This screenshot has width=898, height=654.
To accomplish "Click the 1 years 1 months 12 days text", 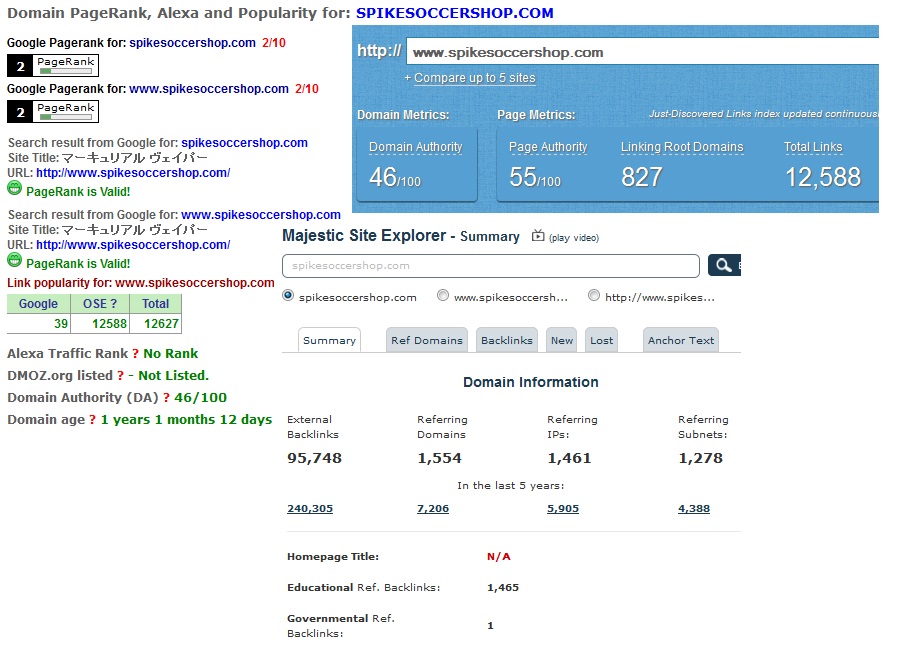I will (187, 420).
